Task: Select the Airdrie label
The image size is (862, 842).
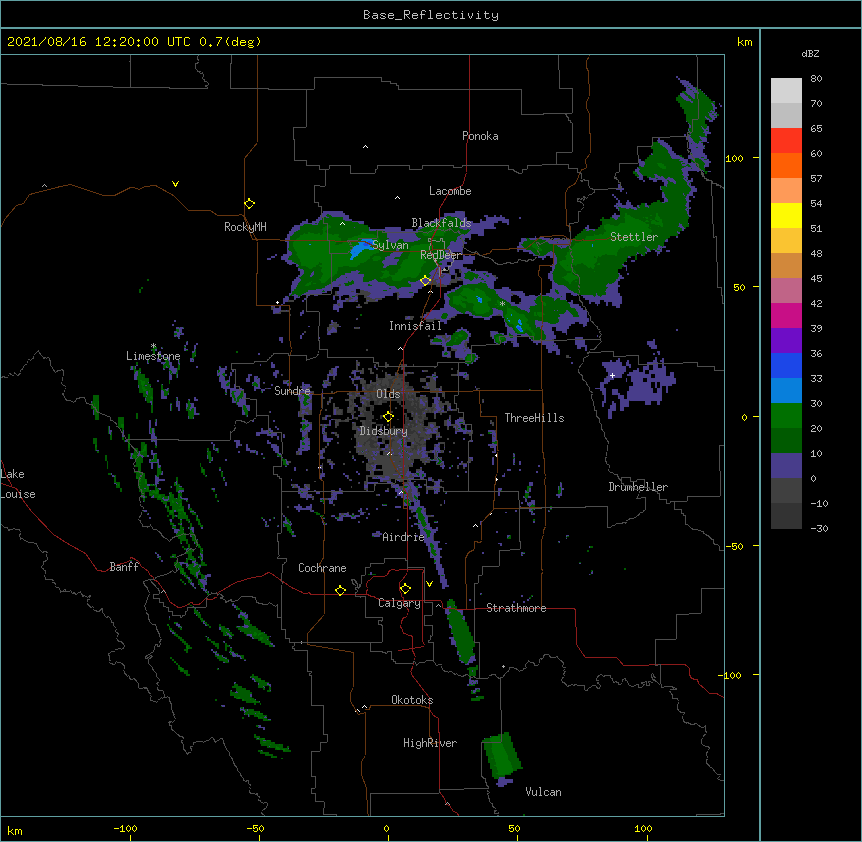Action: pyautogui.click(x=403, y=537)
